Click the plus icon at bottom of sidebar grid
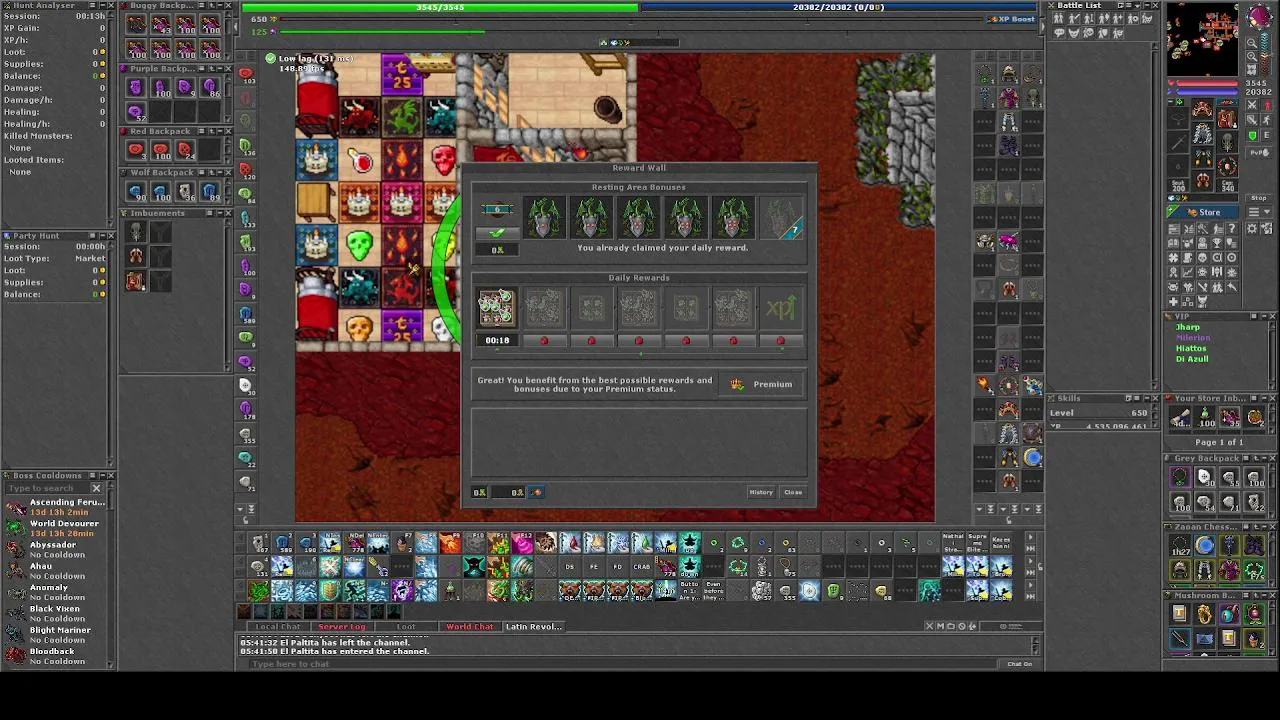This screenshot has width=1280, height=720. 1173,302
